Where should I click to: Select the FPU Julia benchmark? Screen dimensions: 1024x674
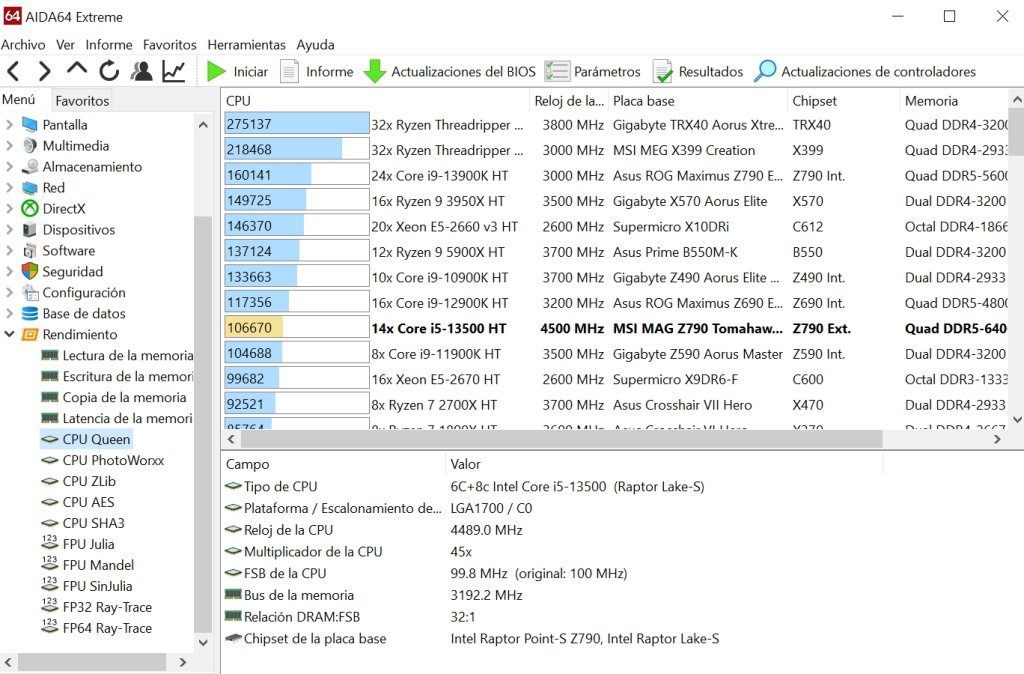[88, 543]
